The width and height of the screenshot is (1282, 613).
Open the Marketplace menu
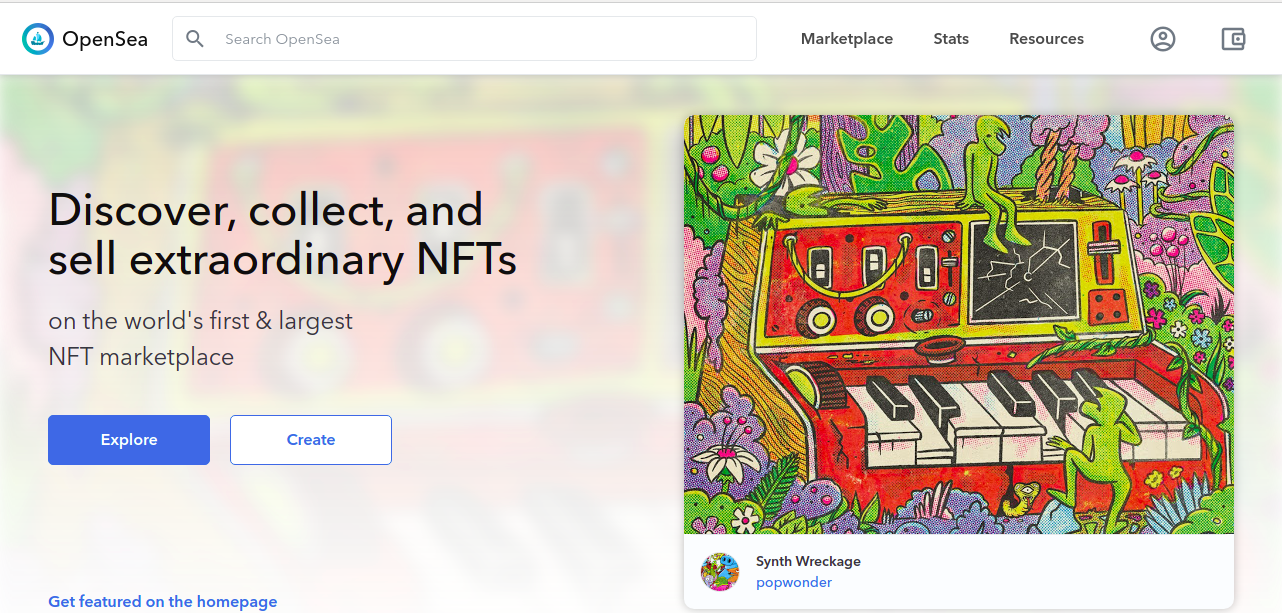(847, 39)
